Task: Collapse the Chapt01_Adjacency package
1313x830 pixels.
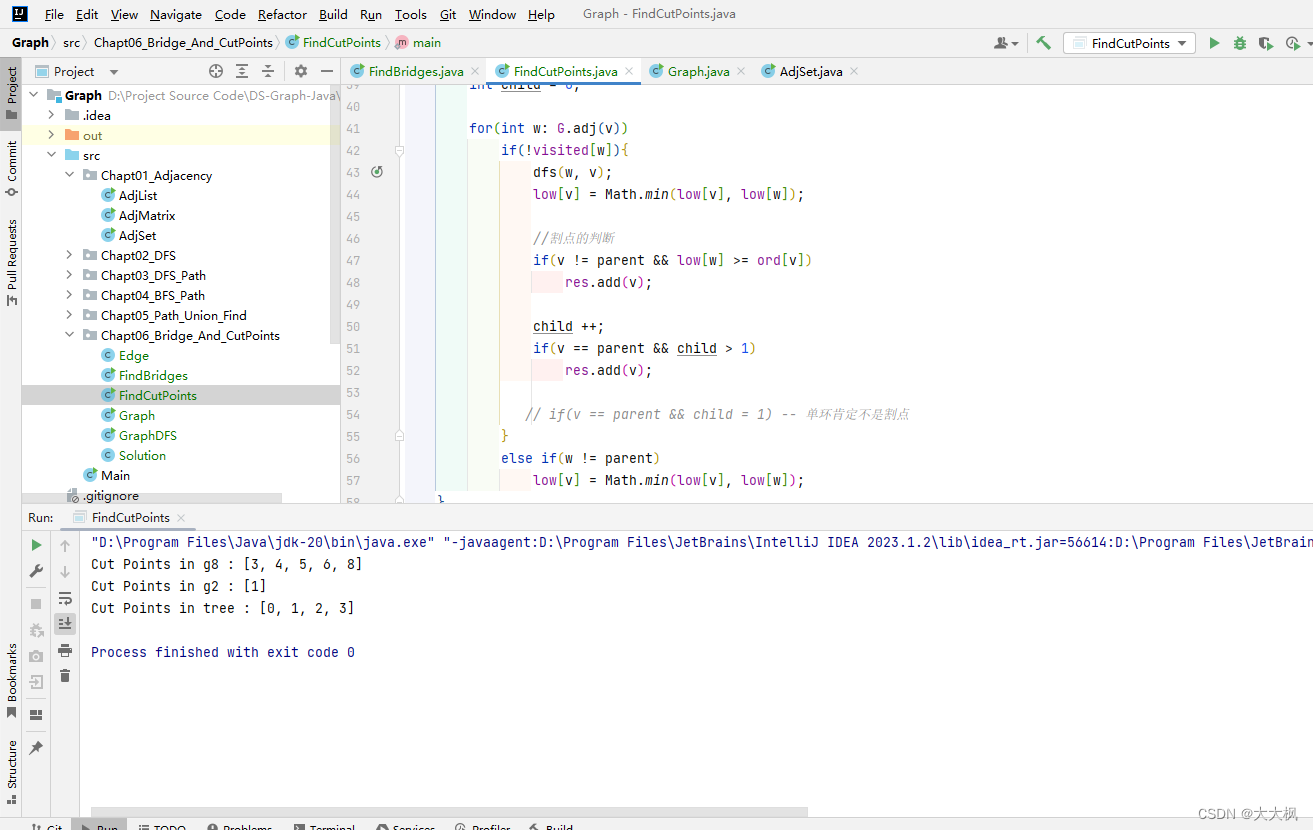Action: (70, 175)
